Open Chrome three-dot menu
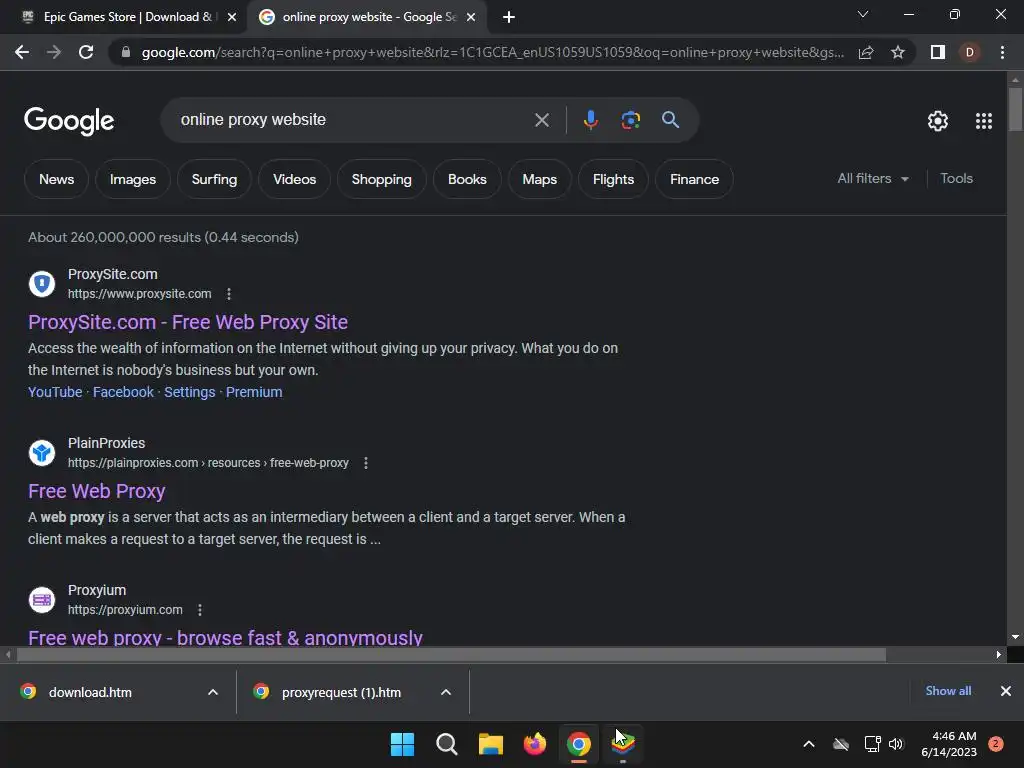Screen dimensions: 1024x768 tap(1002, 52)
